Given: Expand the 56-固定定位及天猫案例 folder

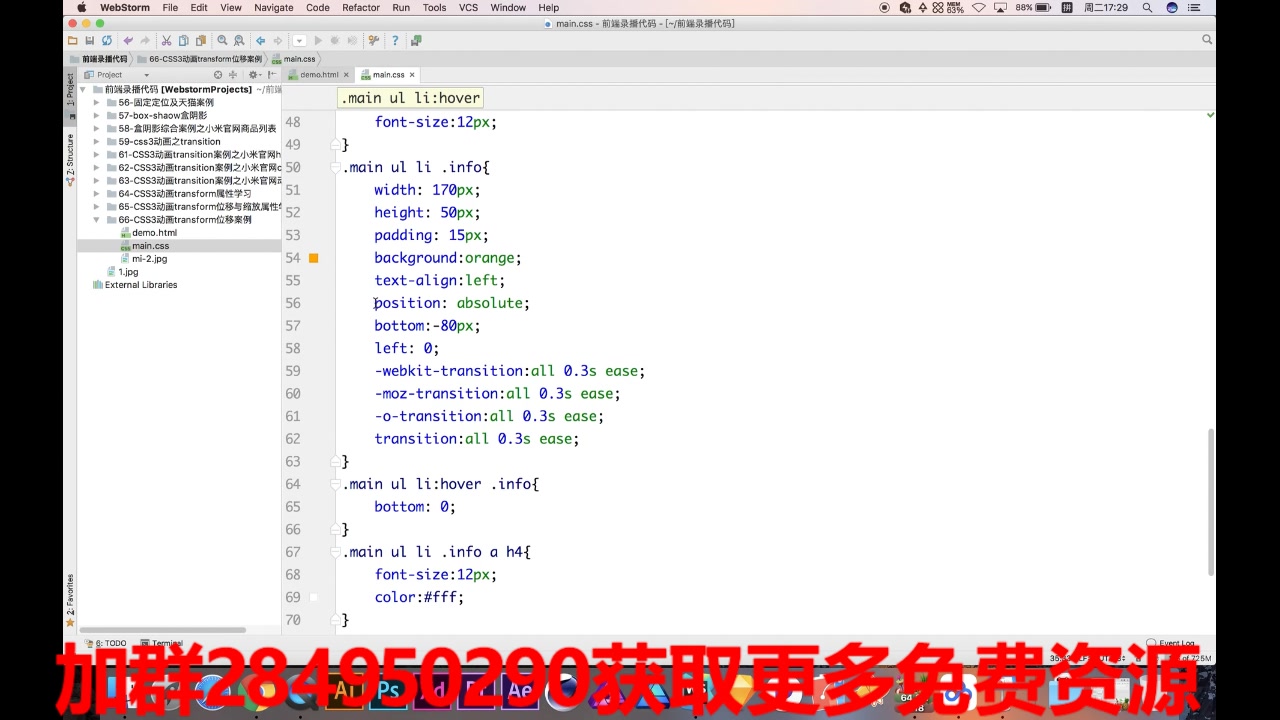Looking at the screenshot, I should (x=97, y=102).
